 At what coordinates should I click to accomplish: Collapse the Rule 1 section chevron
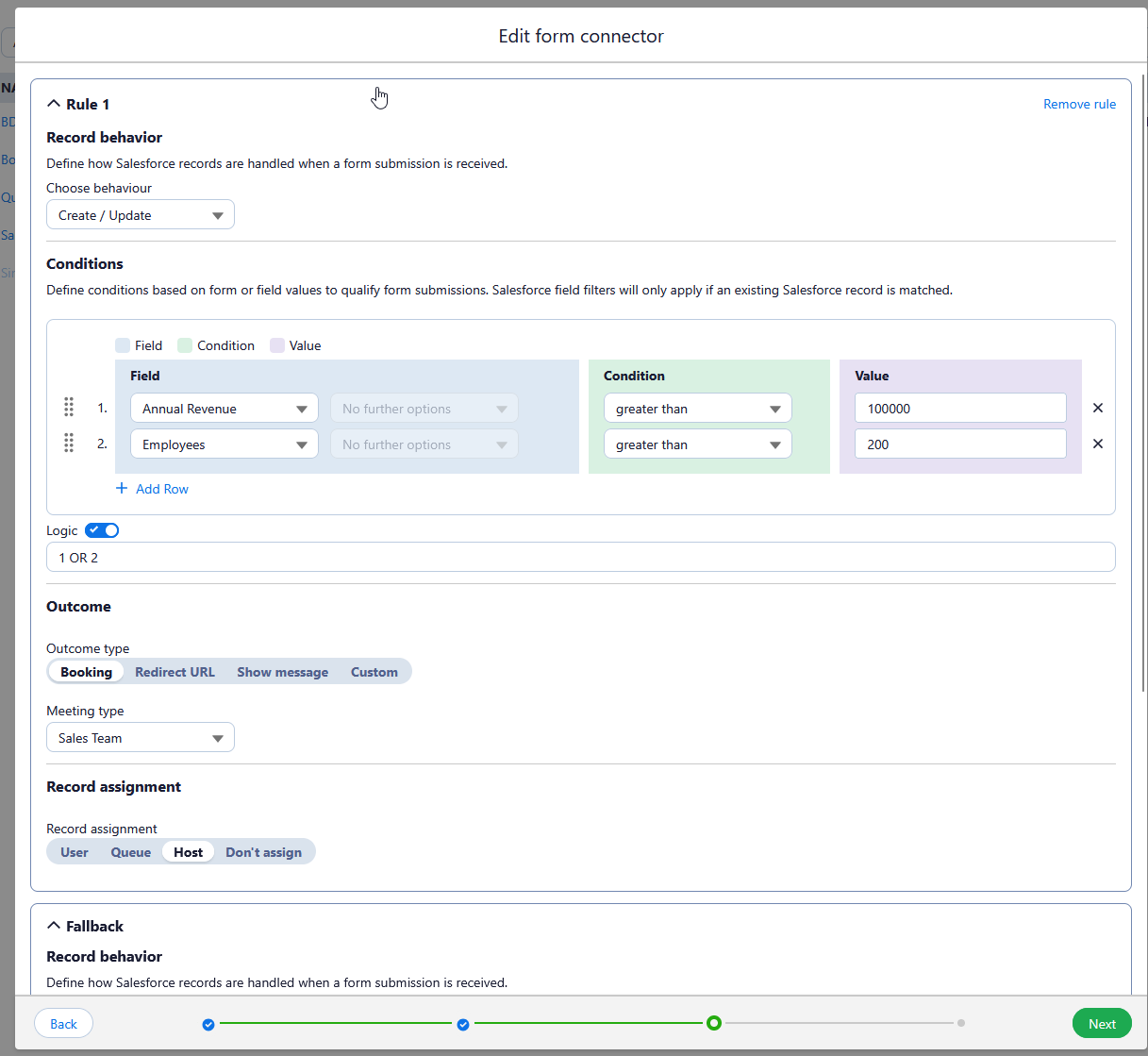[x=54, y=104]
